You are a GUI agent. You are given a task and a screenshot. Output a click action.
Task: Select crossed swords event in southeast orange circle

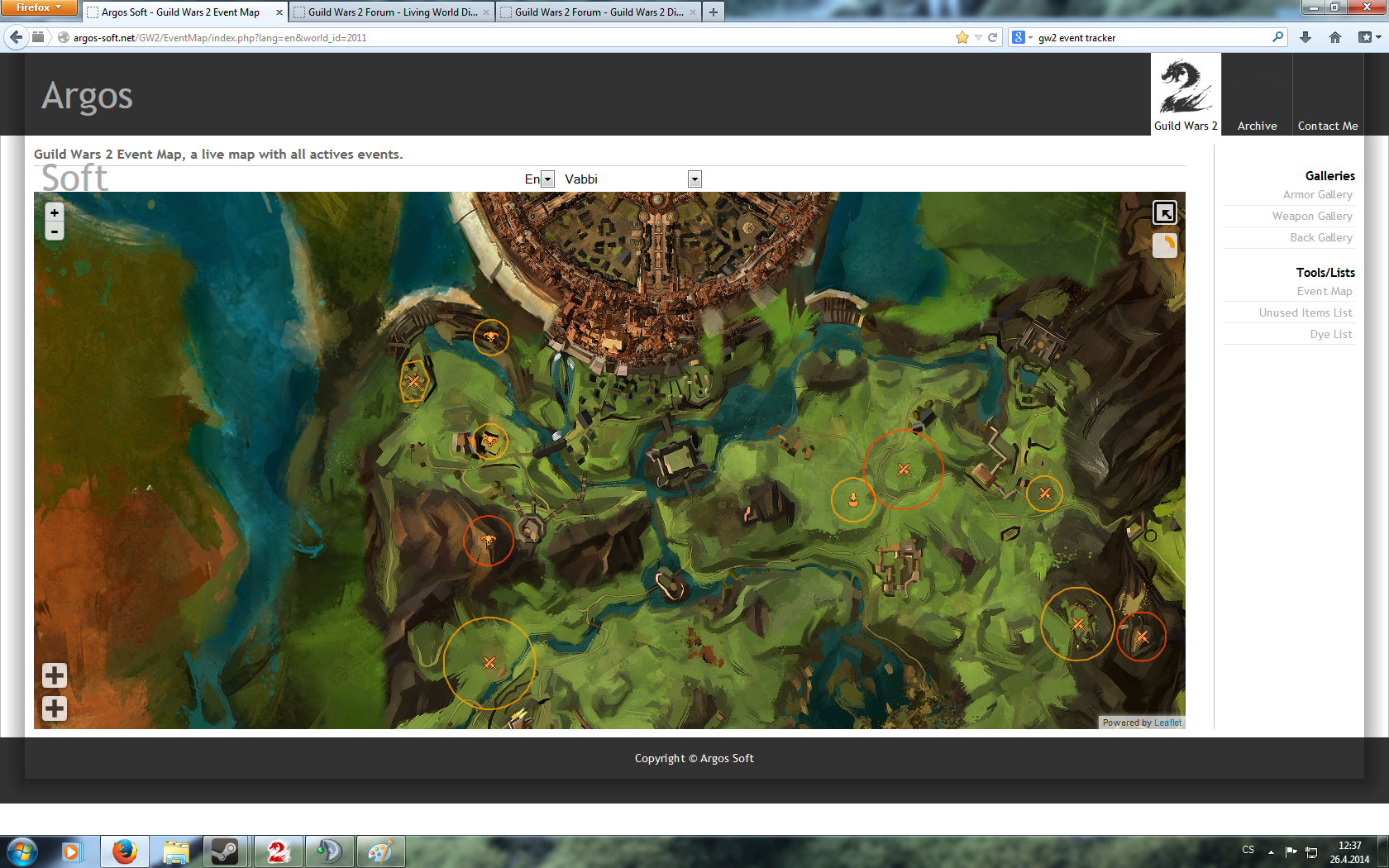click(1078, 624)
